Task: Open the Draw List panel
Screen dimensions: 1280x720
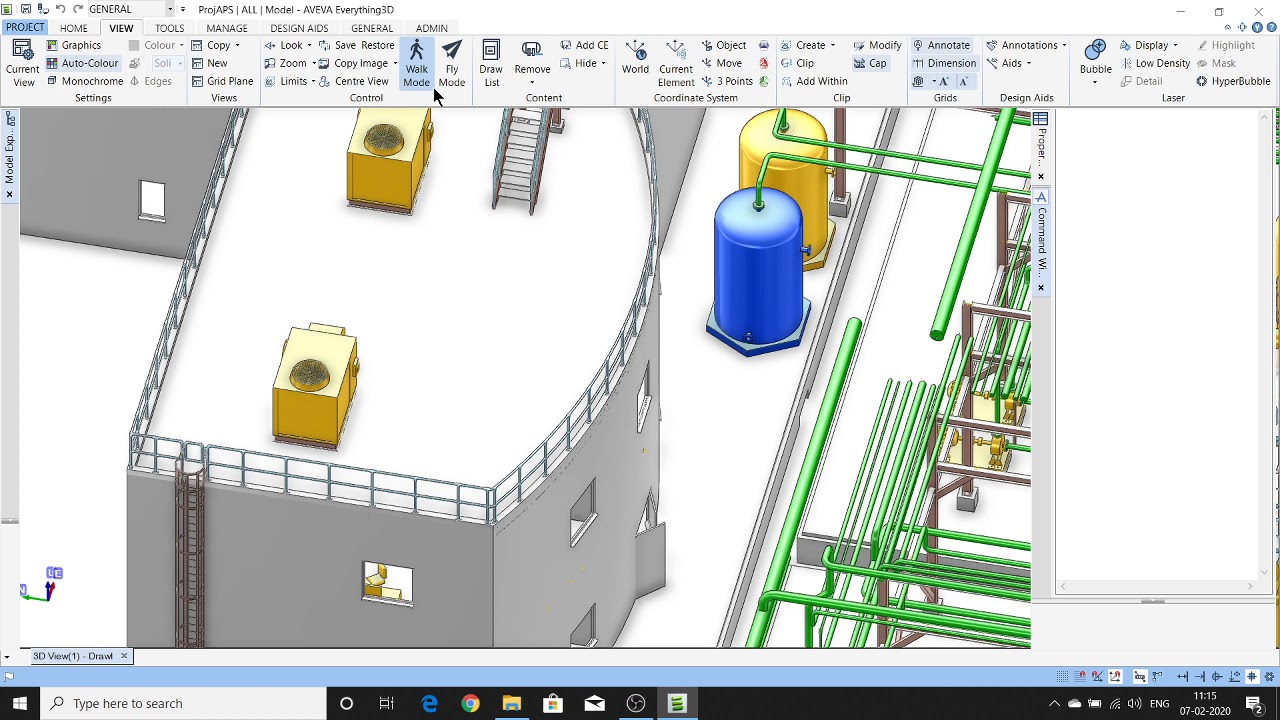Action: [x=491, y=63]
